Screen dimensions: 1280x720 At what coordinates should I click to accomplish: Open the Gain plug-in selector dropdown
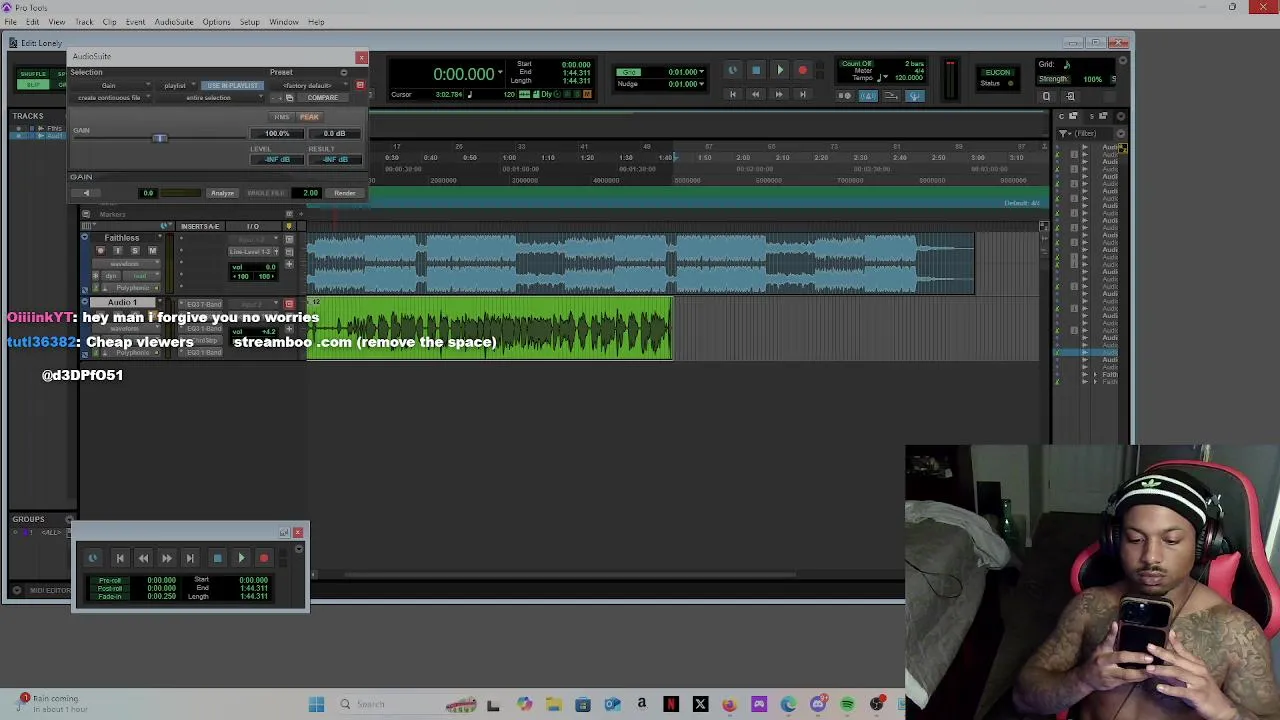[x=112, y=85]
